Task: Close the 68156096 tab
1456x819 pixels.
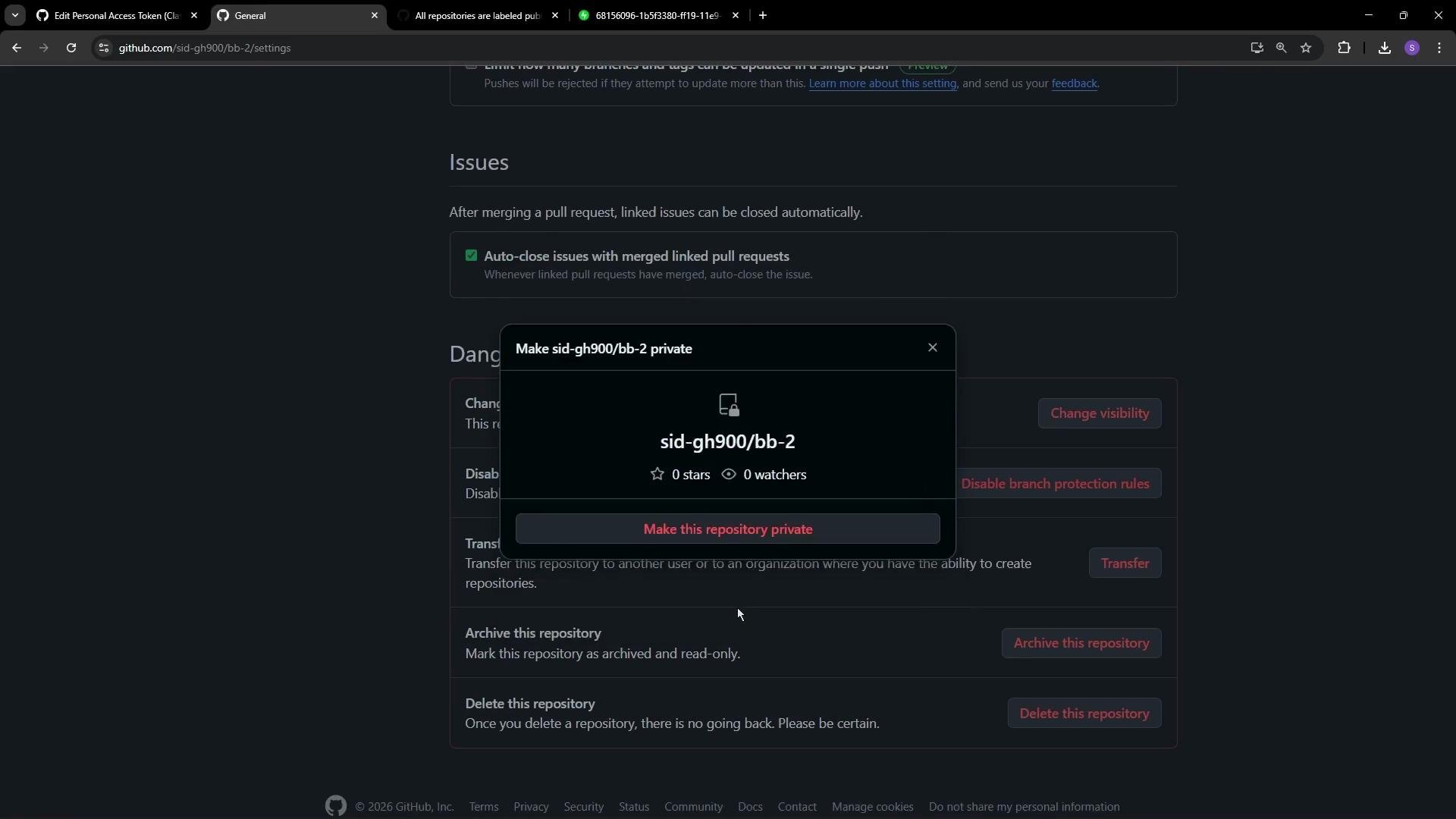Action: (x=736, y=15)
